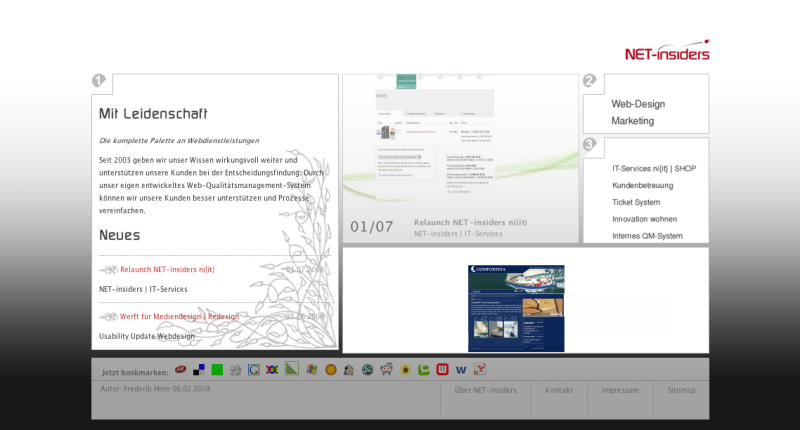The width and height of the screenshot is (800, 430).
Task: Click slide caption Relaunch NET-insiders ni{it}
Action: (470, 222)
